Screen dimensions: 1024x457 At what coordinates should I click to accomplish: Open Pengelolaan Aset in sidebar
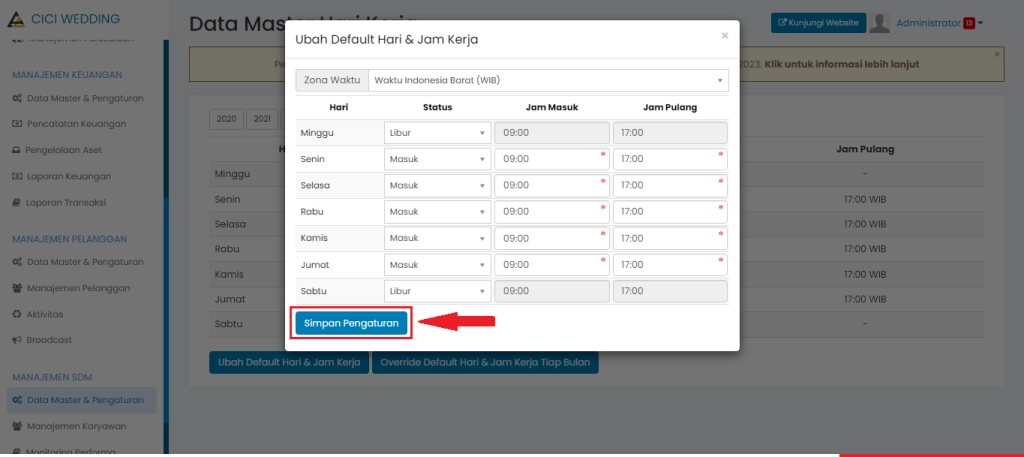70,150
